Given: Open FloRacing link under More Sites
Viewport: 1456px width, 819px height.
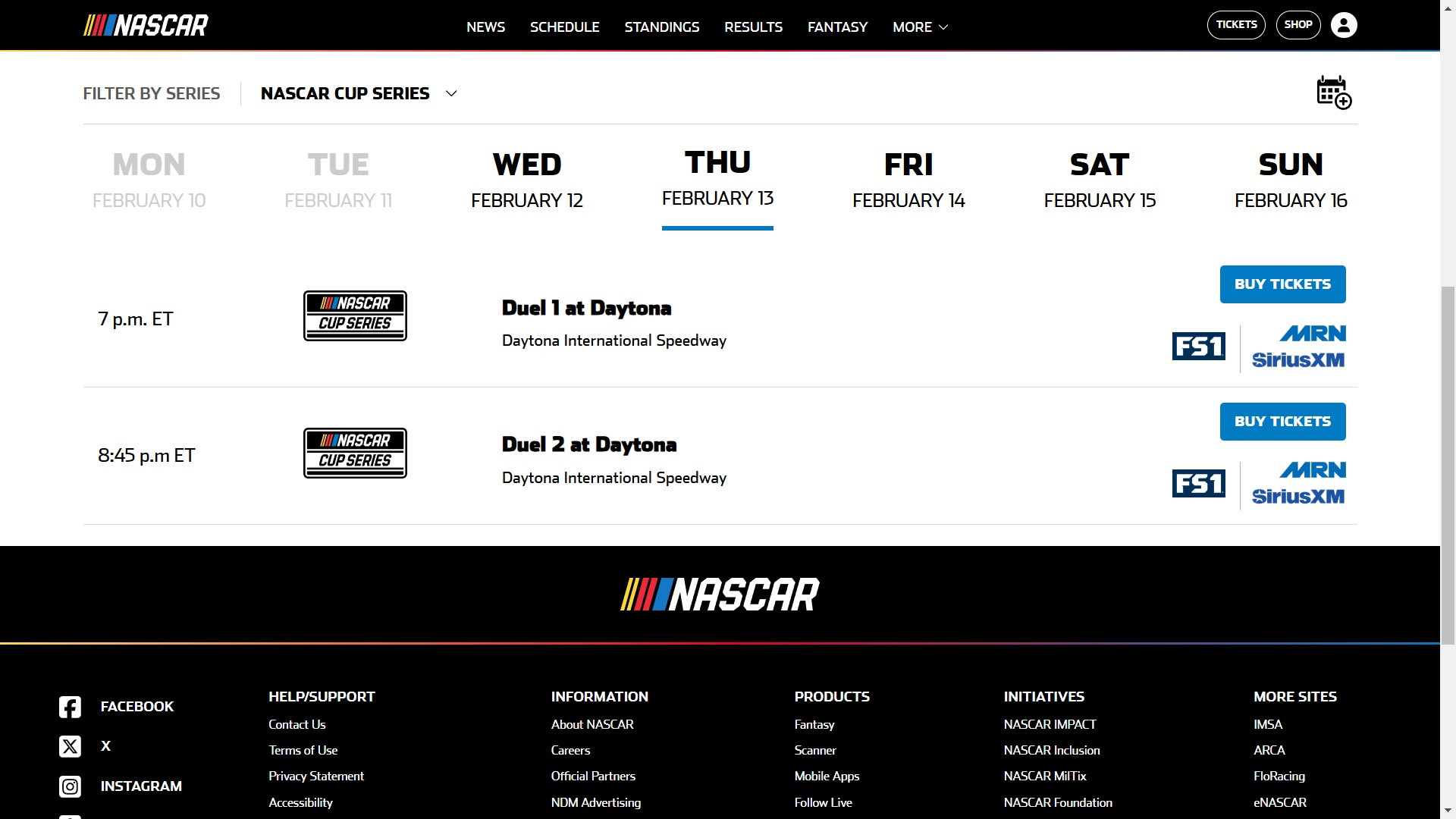Looking at the screenshot, I should click(x=1279, y=776).
